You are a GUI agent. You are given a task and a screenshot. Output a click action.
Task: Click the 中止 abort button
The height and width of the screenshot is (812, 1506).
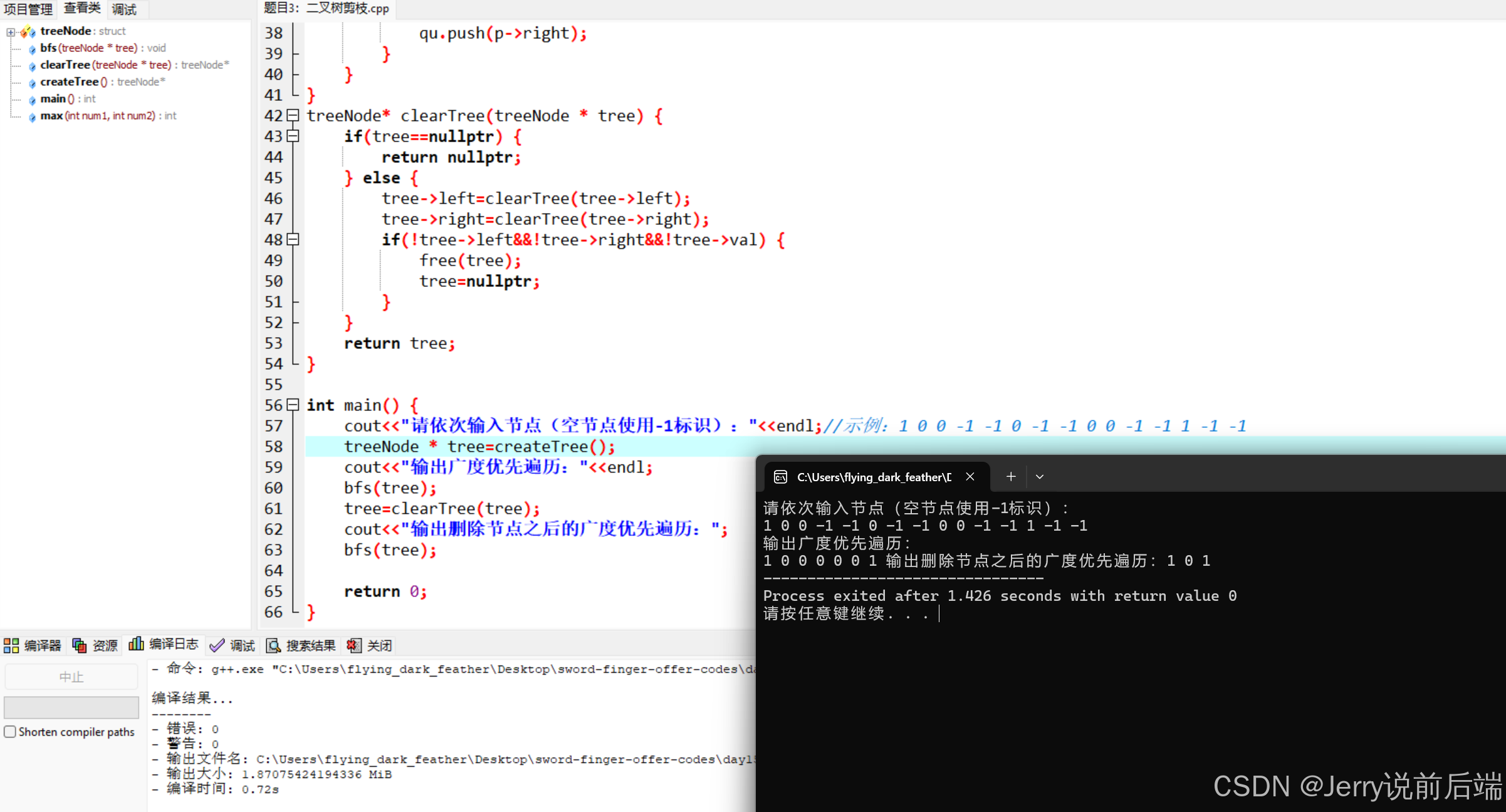click(x=71, y=677)
